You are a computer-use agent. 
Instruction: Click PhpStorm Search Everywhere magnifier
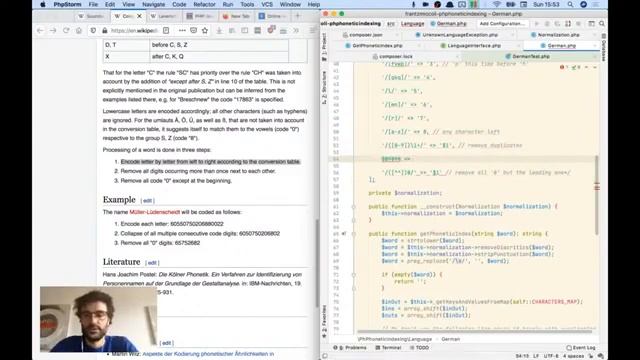tap(602, 24)
